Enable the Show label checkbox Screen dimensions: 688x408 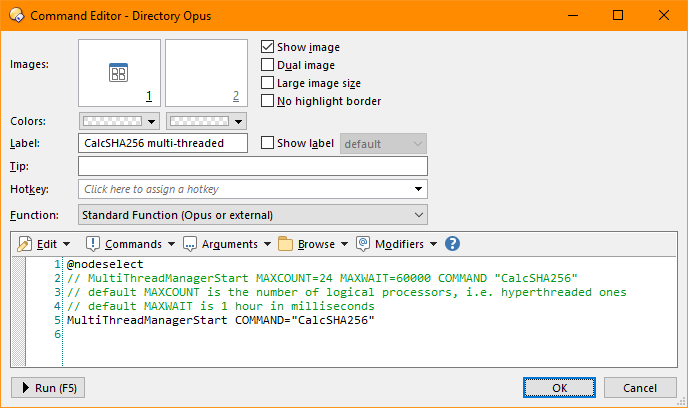tap(267, 143)
